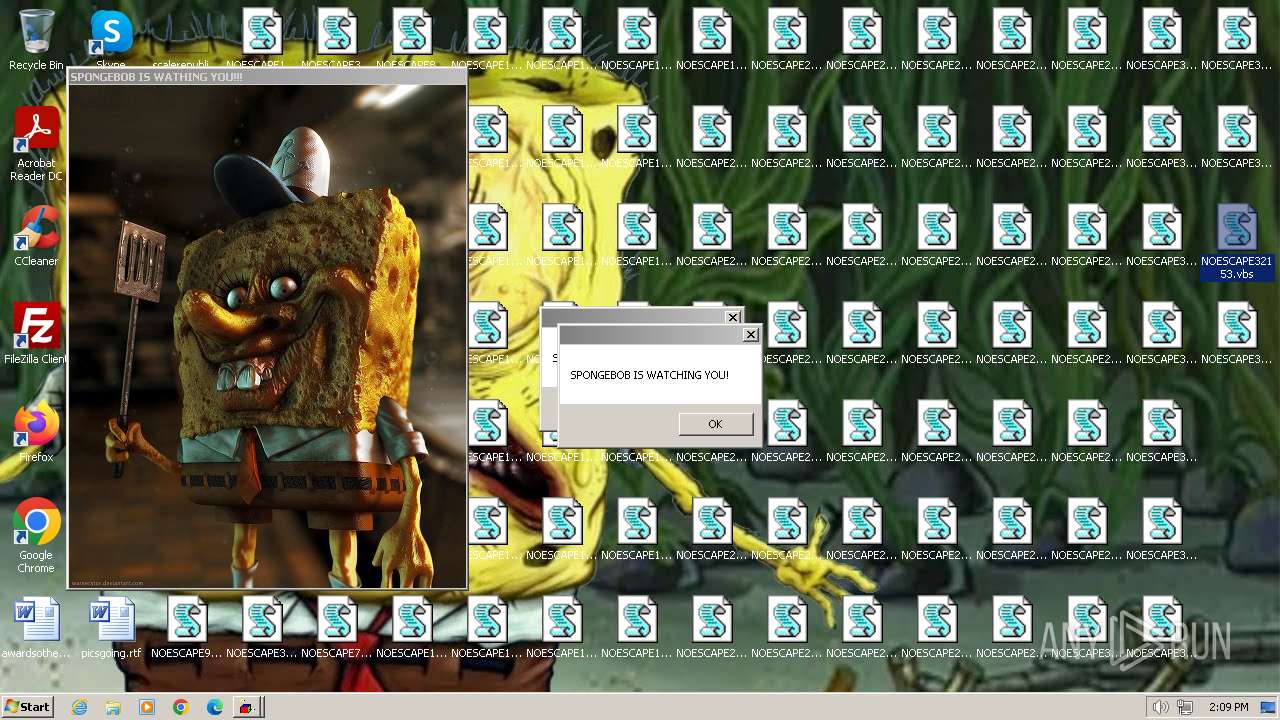Click OK in the SpongeBob message dialog
This screenshot has height=720, width=1280.
[x=715, y=424]
